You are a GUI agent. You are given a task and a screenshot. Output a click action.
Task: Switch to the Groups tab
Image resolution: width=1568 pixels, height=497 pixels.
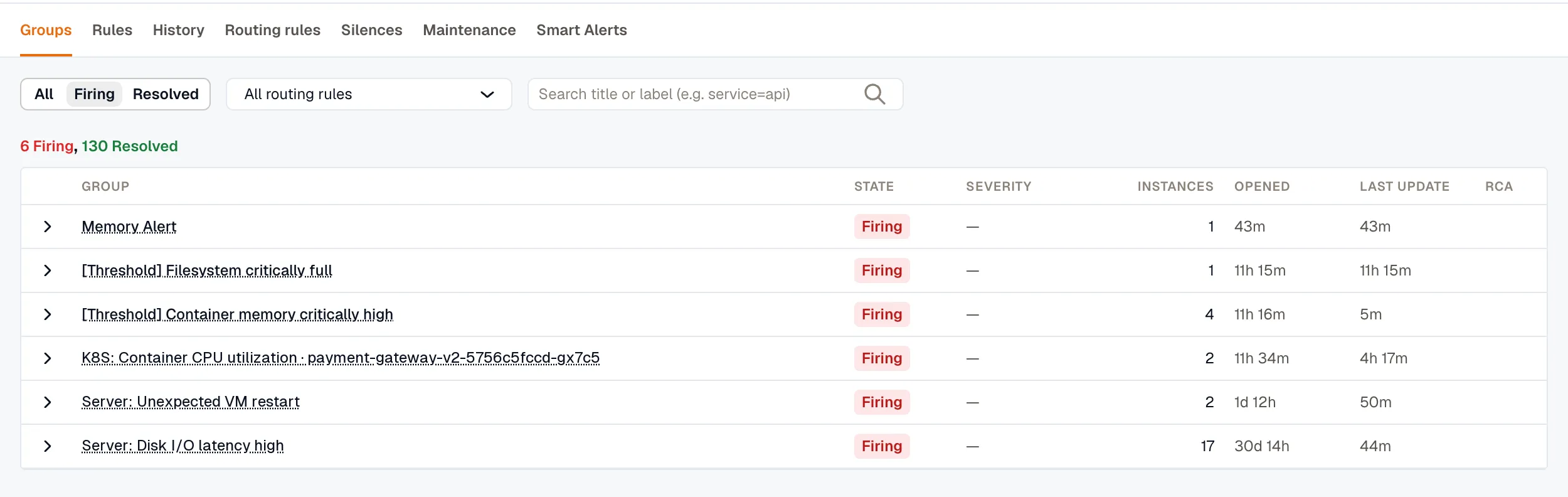pos(46,30)
